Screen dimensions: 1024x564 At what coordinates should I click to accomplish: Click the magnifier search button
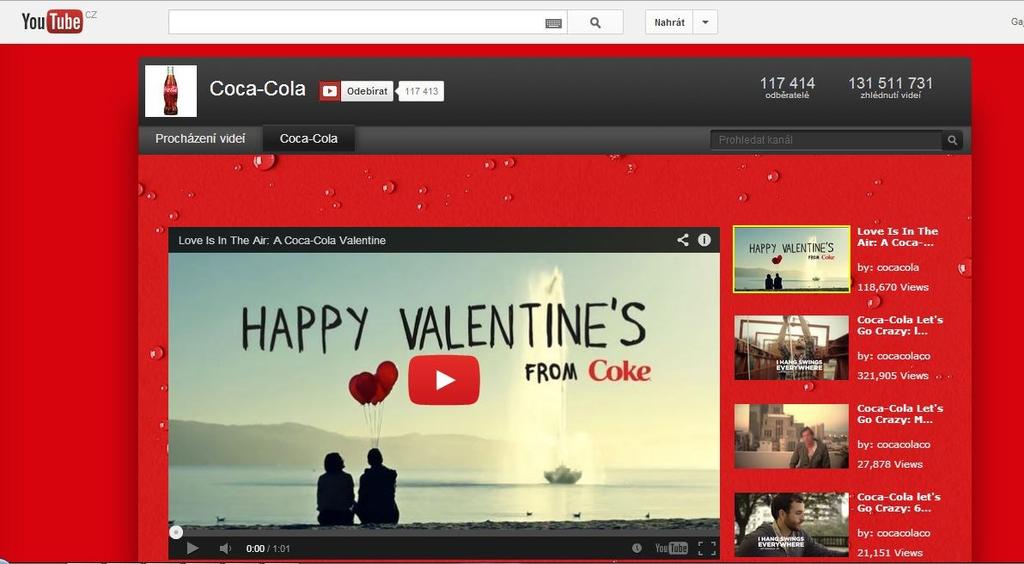(x=595, y=22)
